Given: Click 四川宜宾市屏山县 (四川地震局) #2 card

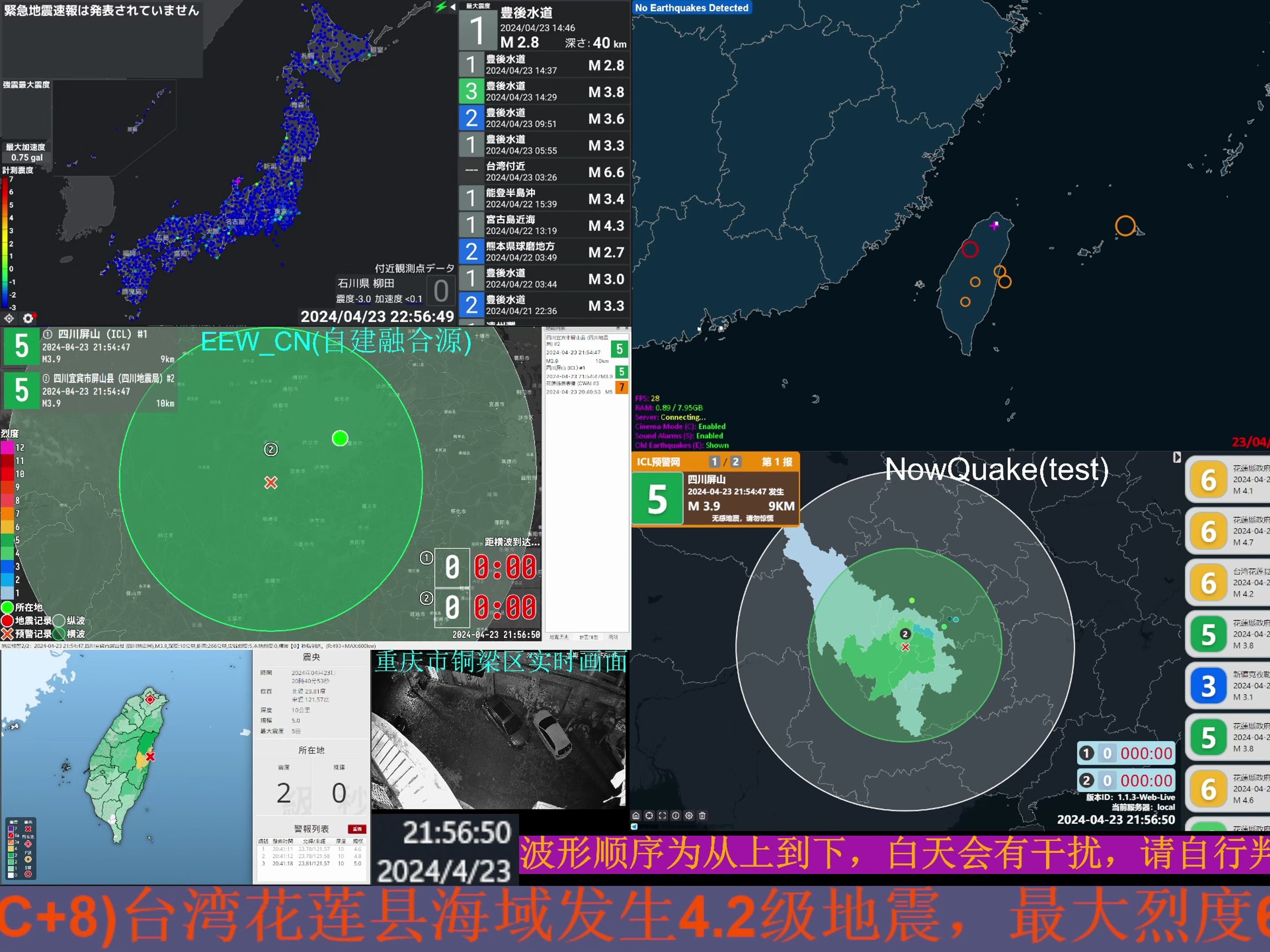Looking at the screenshot, I should click(x=89, y=391).
